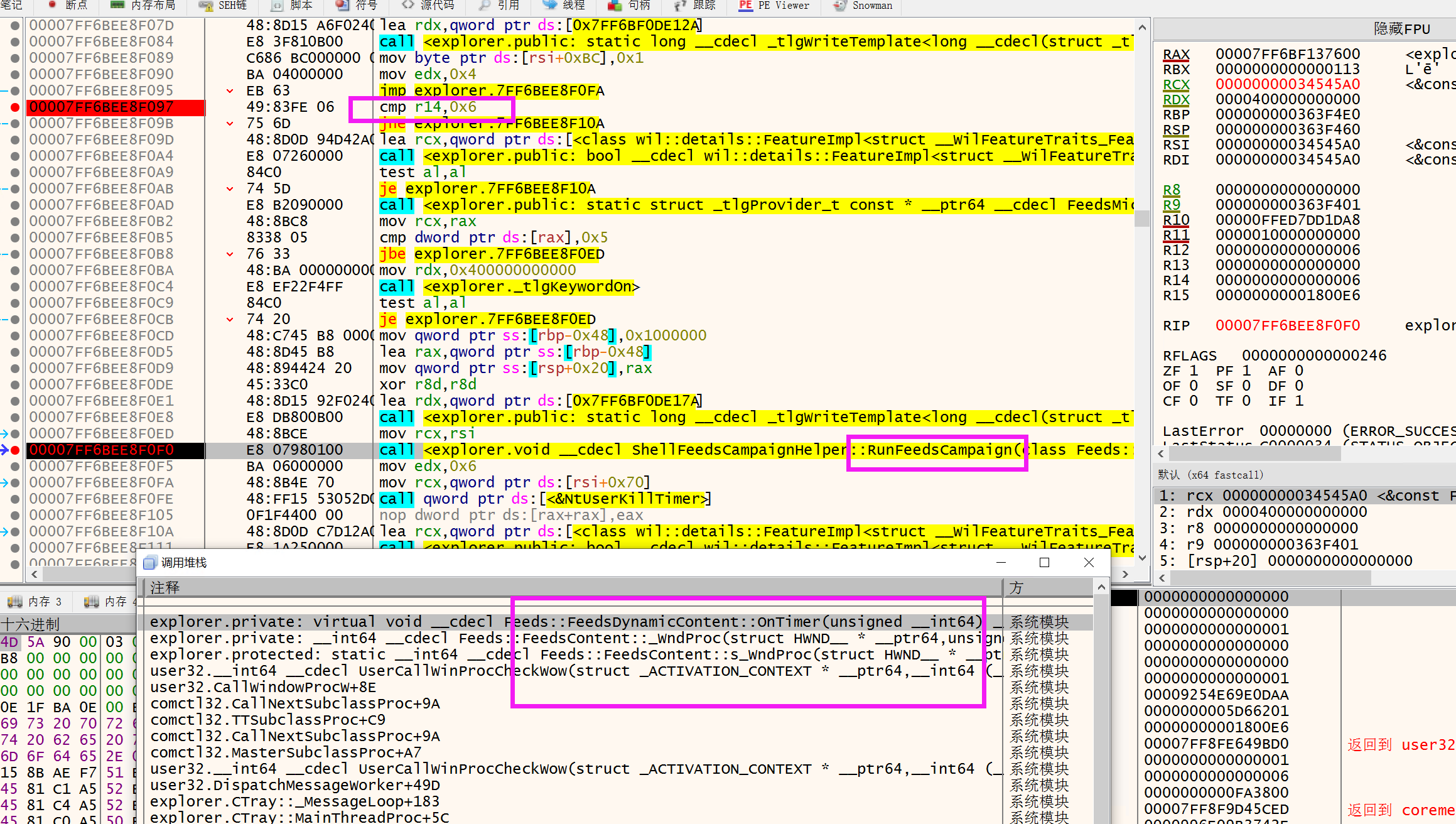Screen dimensions: 1456x824
Task: Open the 脚本 script tab icon
Action: pos(277,5)
